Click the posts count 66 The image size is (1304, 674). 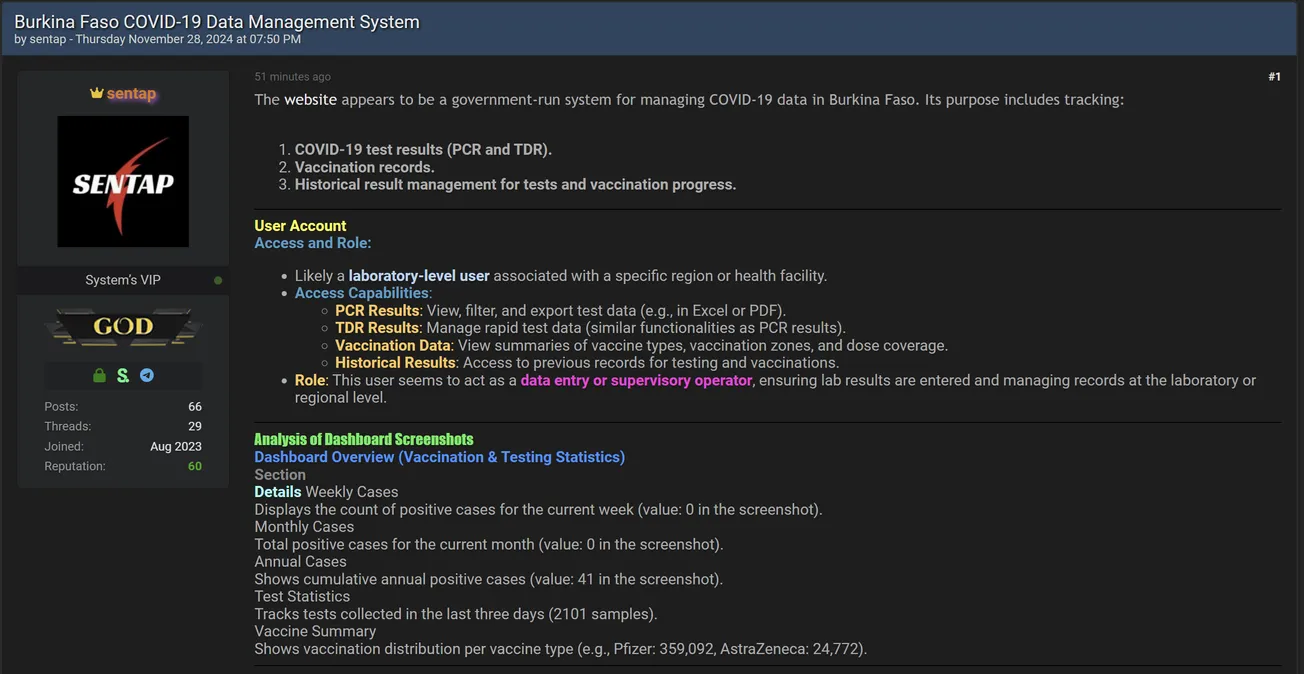(194, 407)
